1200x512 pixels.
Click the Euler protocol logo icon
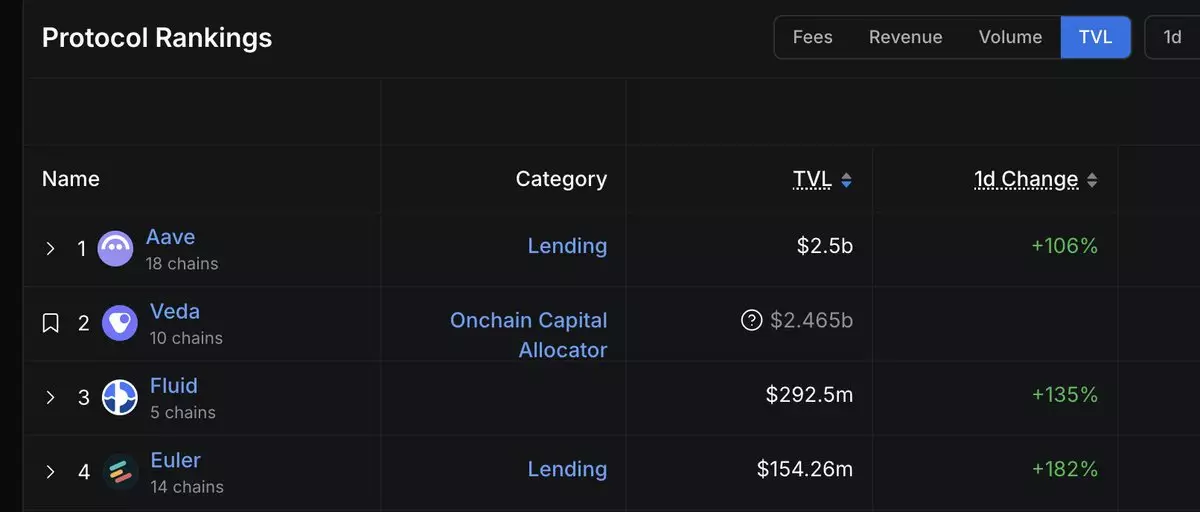coord(120,471)
